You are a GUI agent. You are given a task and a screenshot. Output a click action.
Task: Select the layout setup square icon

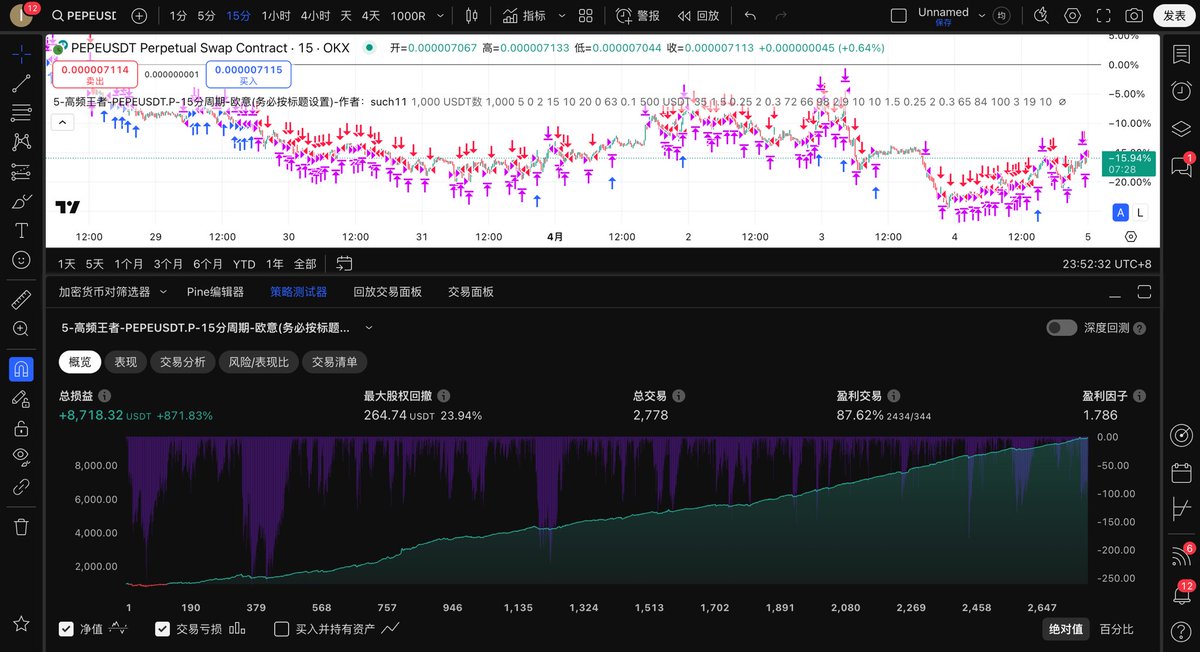pos(899,16)
